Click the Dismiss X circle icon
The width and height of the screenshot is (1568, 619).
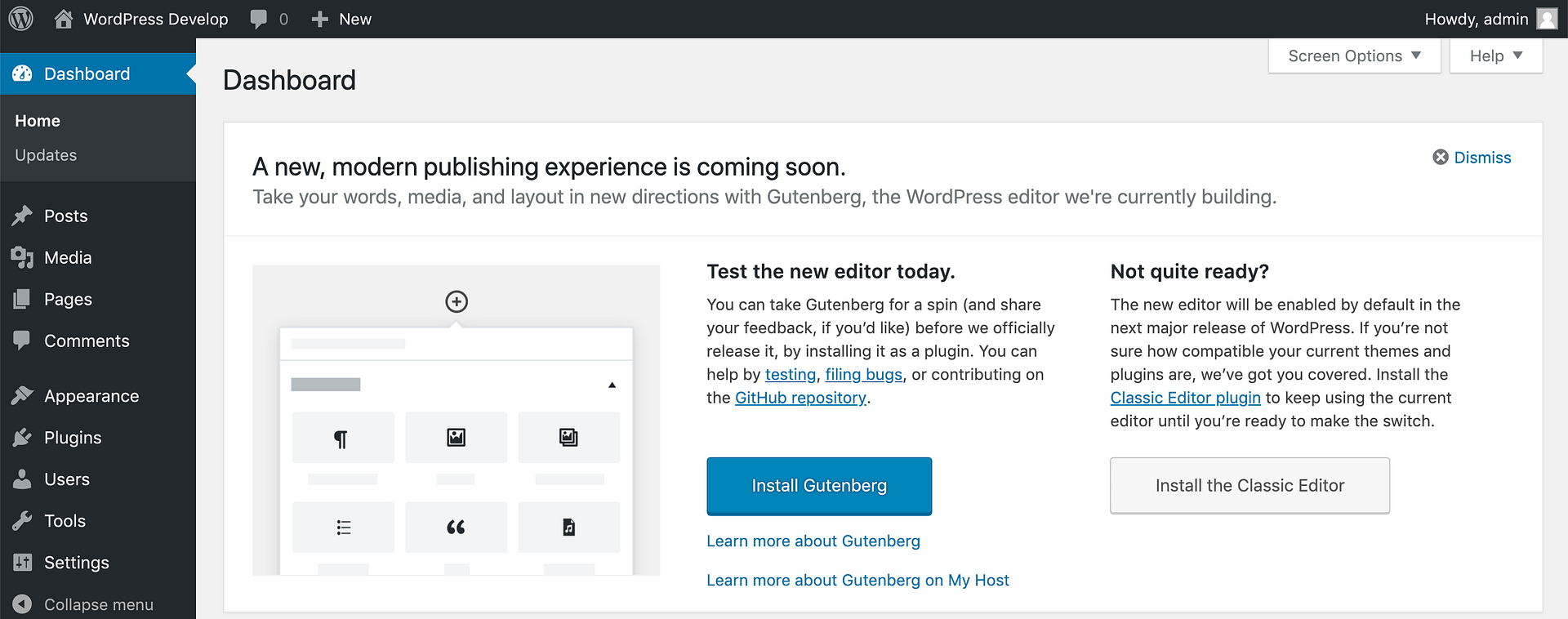point(1441,157)
